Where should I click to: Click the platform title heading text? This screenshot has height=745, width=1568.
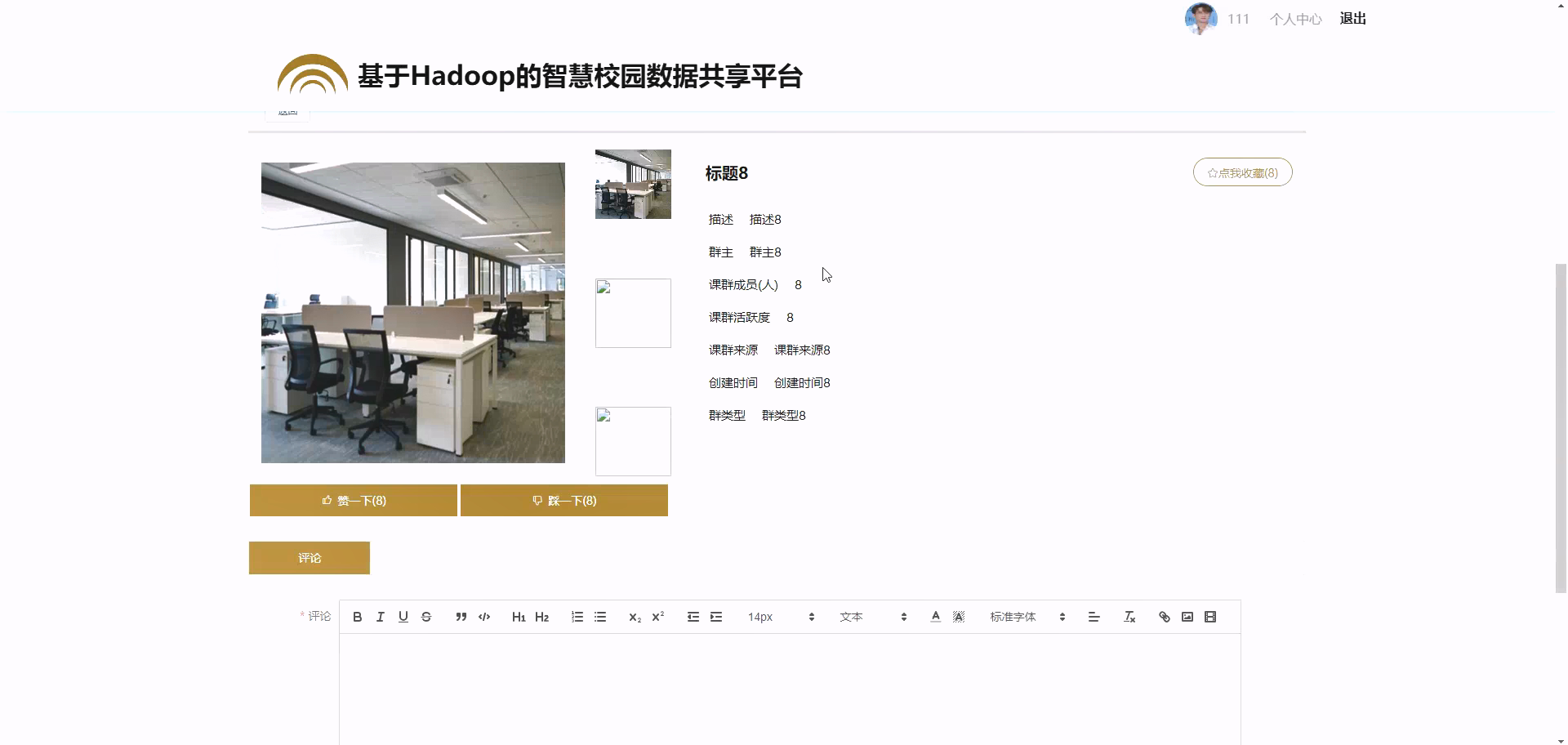pyautogui.click(x=580, y=76)
